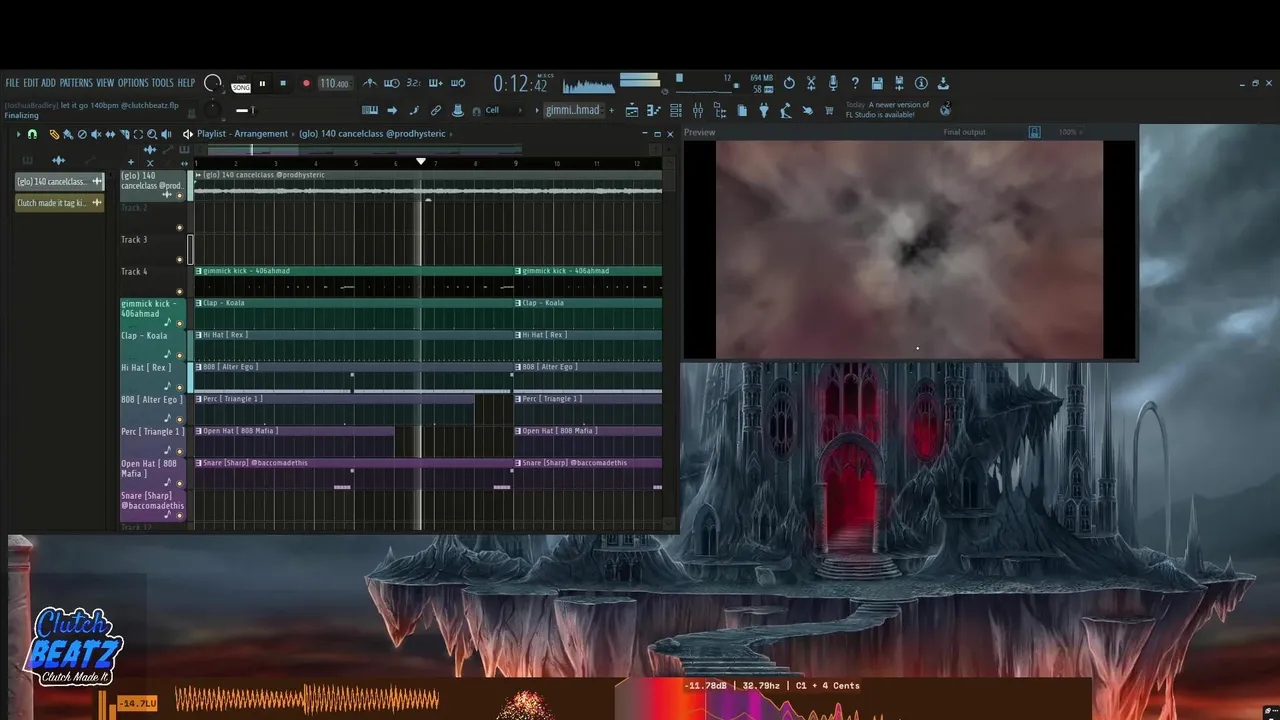Open the shopping cart content library
The width and height of the screenshot is (1280, 720).
(829, 110)
